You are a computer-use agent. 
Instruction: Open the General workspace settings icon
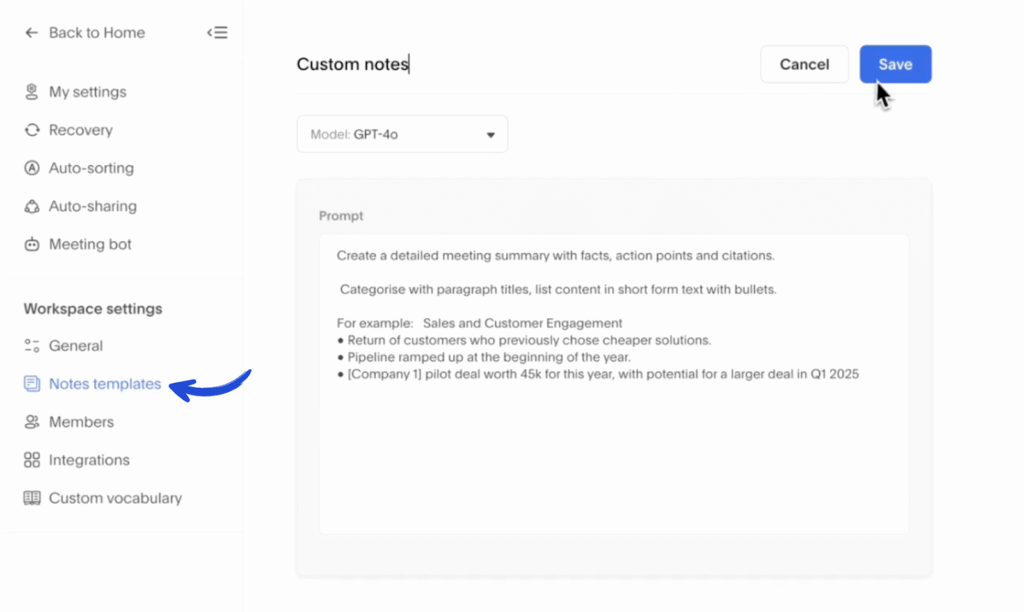click(x=31, y=345)
